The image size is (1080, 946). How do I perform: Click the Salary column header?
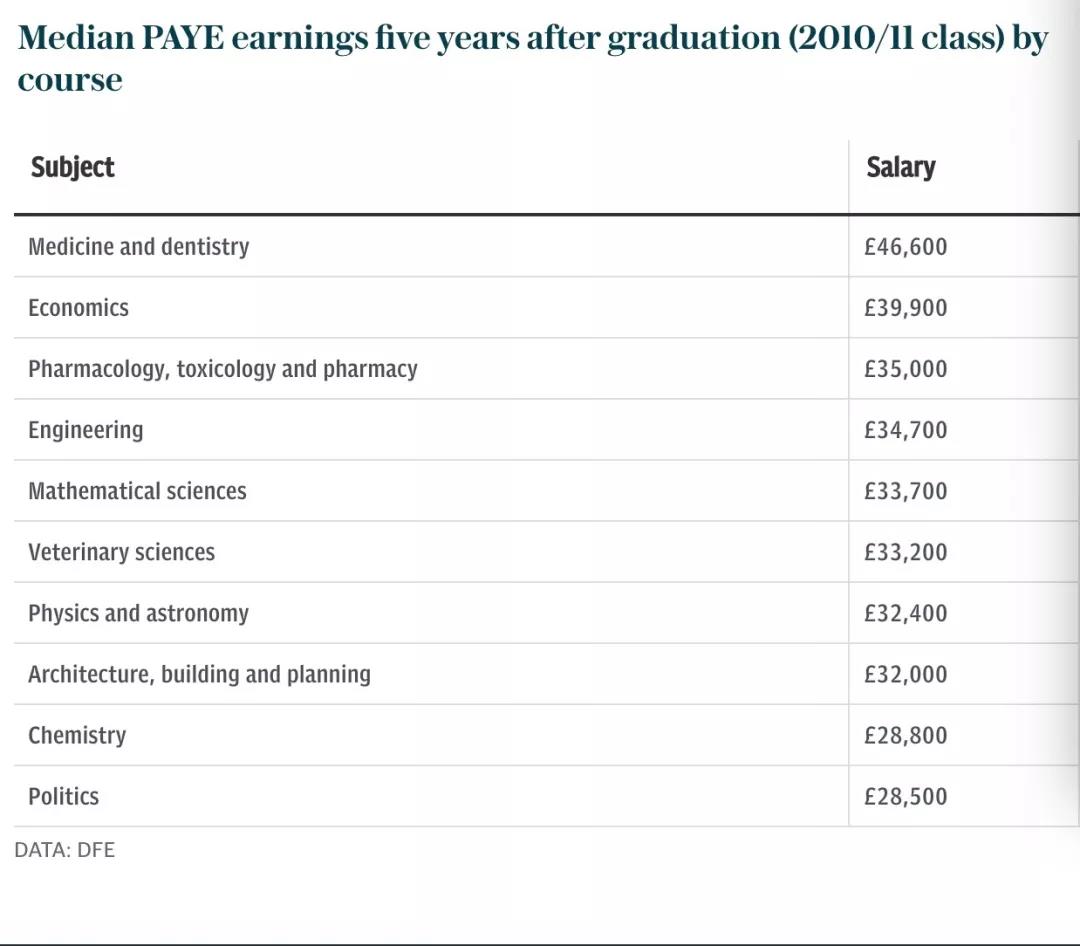[900, 167]
